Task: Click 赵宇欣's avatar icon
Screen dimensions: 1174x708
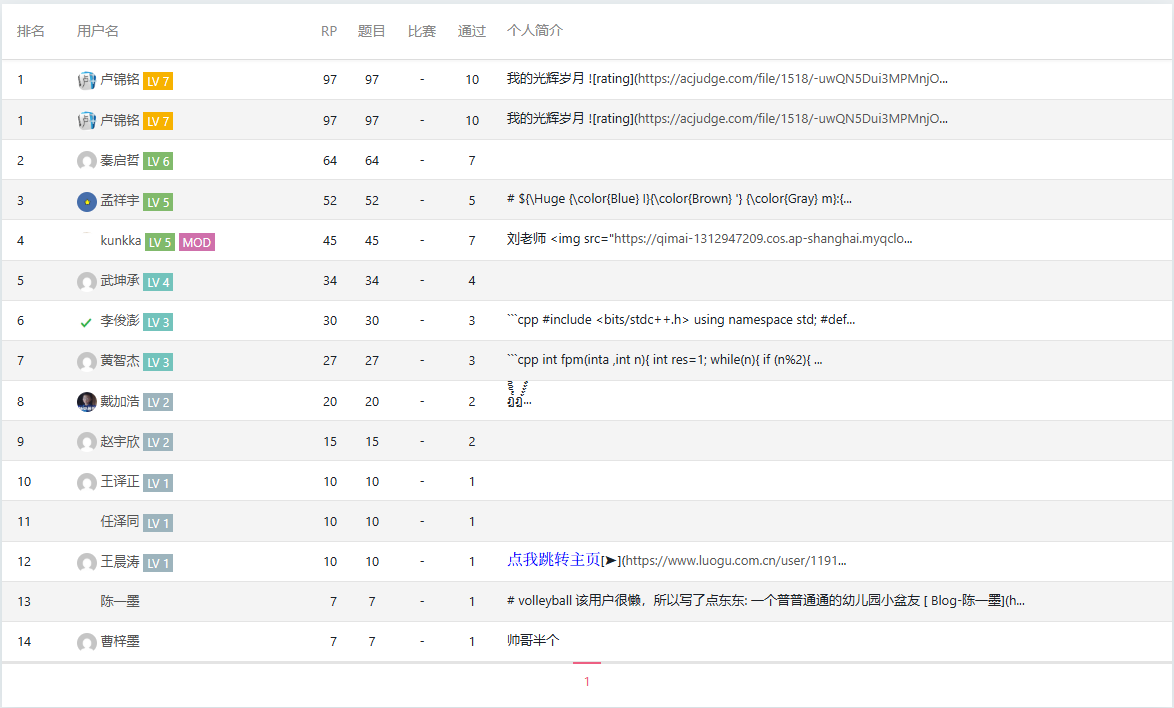Action: pos(87,441)
